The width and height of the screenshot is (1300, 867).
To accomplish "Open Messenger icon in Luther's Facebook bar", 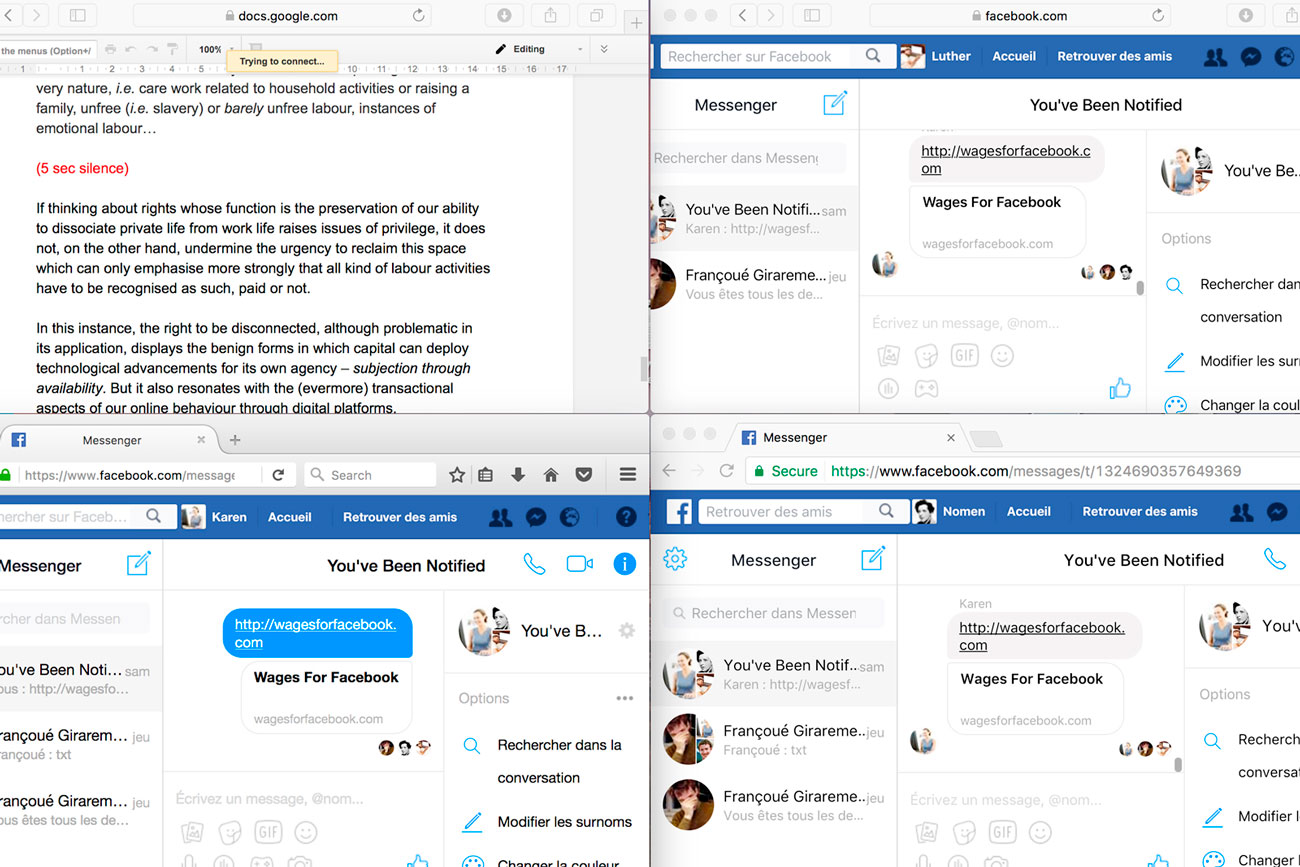I will tap(1250, 57).
